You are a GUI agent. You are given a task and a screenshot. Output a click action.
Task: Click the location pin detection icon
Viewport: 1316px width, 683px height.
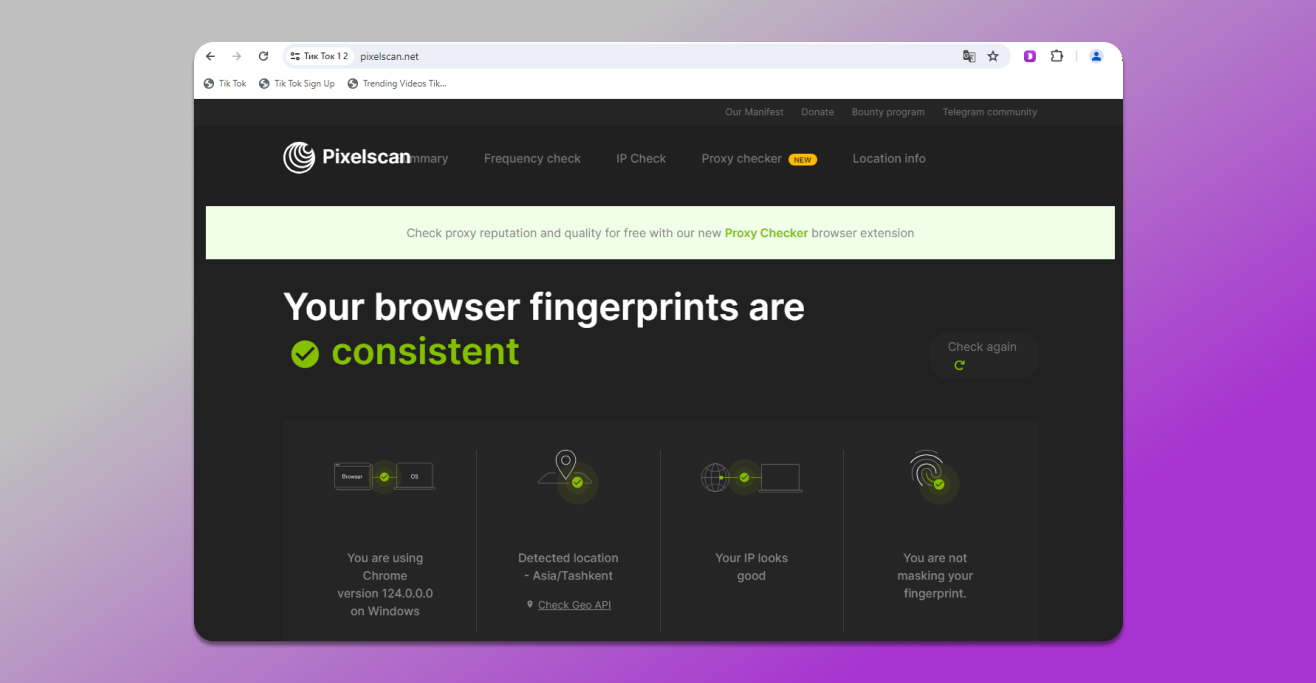tap(567, 472)
